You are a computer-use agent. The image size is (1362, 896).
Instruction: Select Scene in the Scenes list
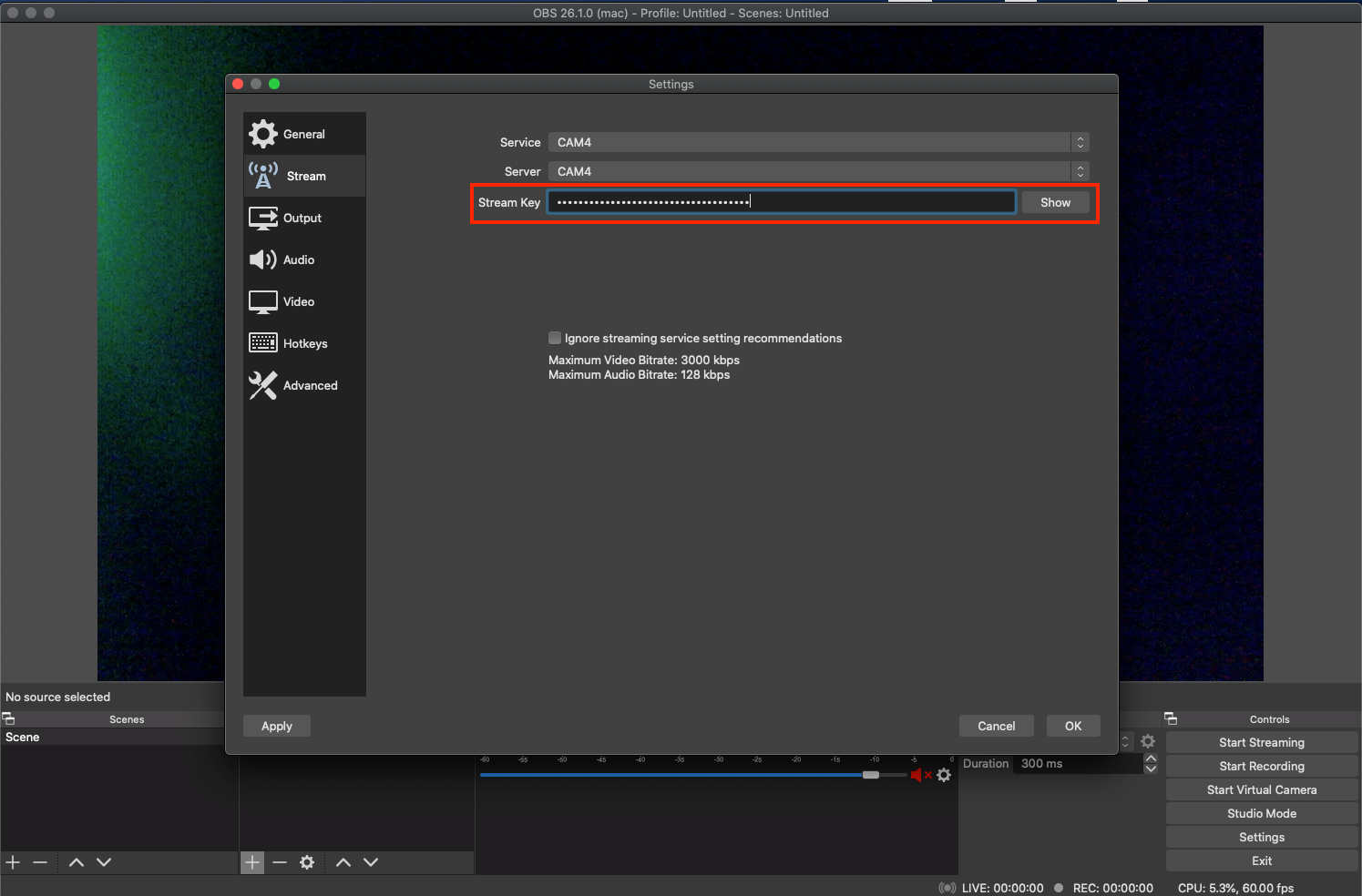[23, 738]
